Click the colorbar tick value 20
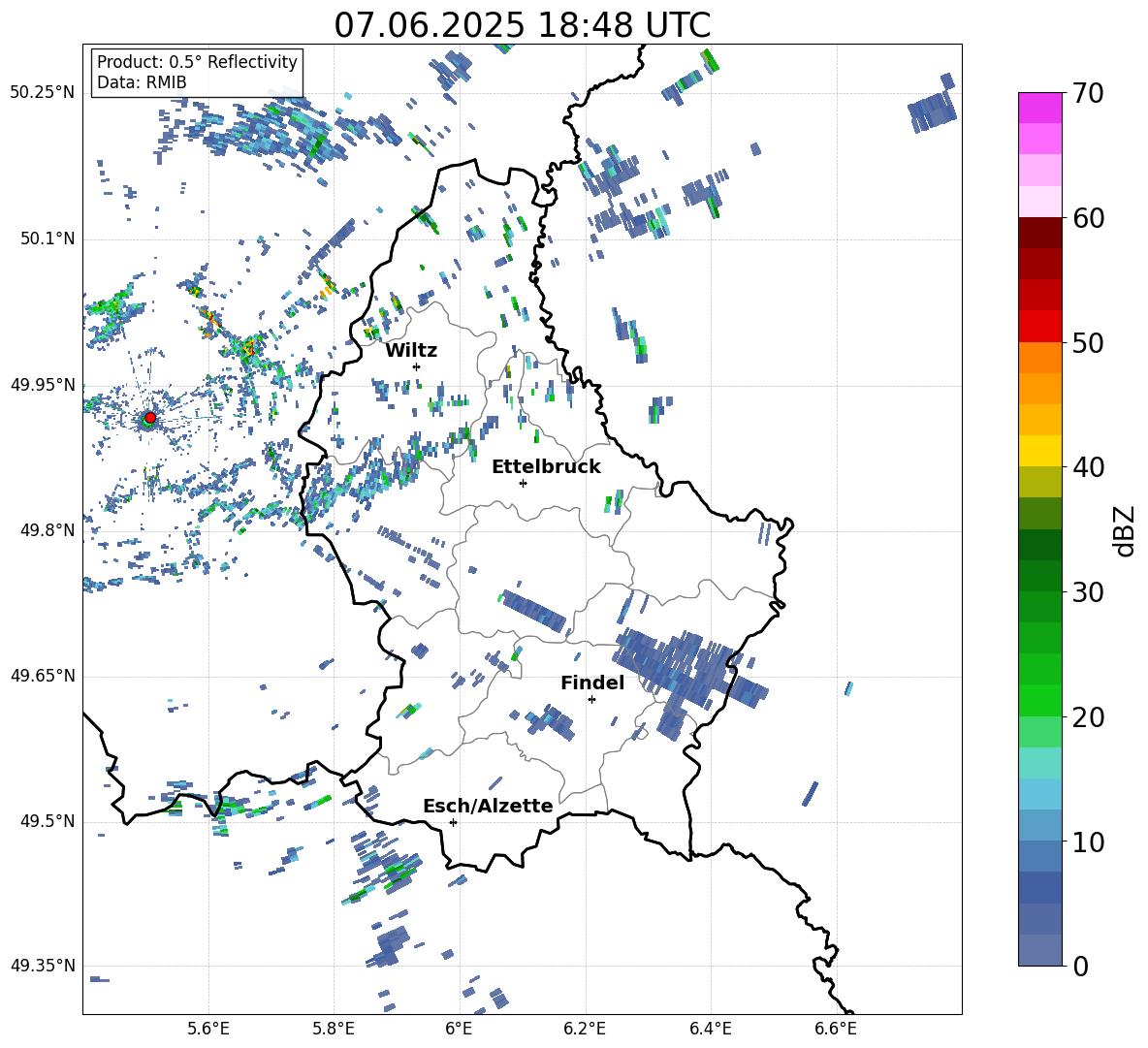This screenshot has height=1048, width=1148. pos(1089,716)
